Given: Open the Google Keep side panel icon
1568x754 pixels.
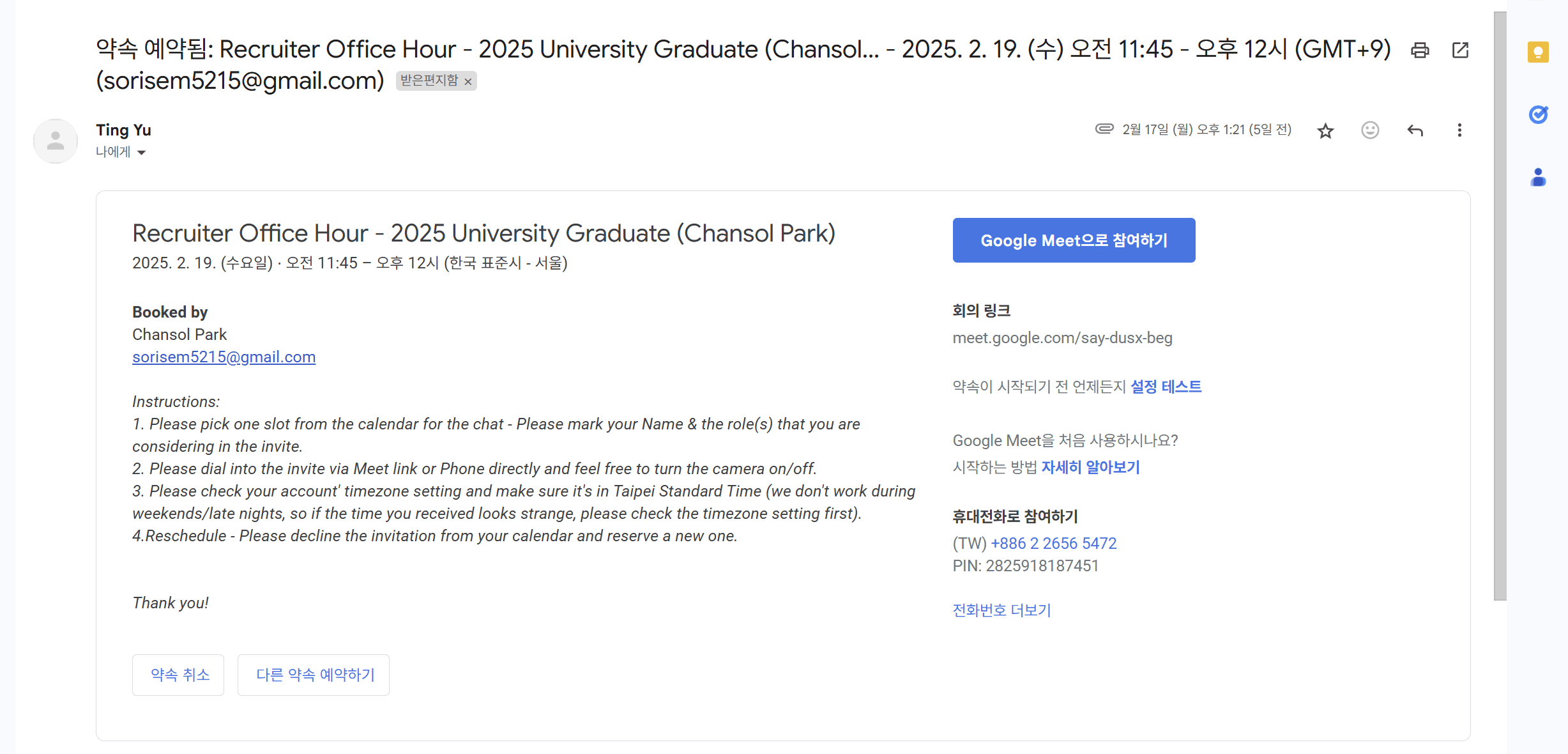Looking at the screenshot, I should [1538, 52].
